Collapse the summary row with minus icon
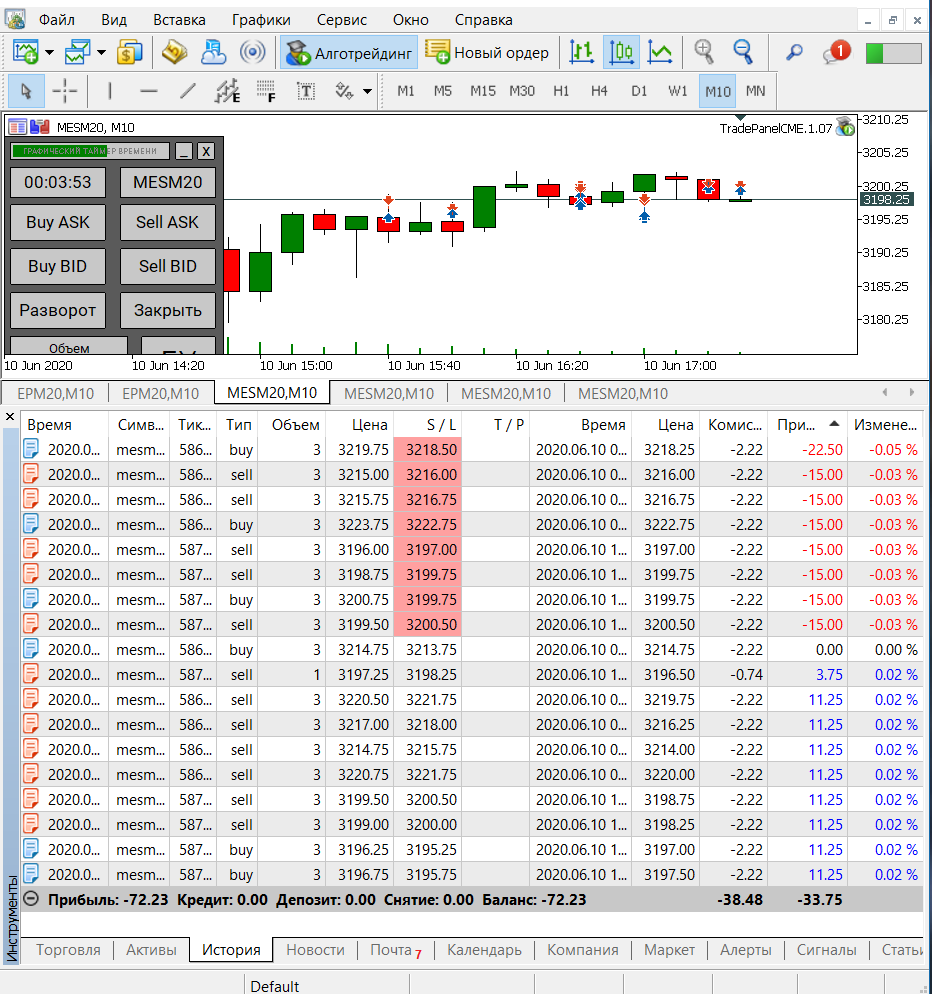The width and height of the screenshot is (932, 994). click(x=31, y=900)
